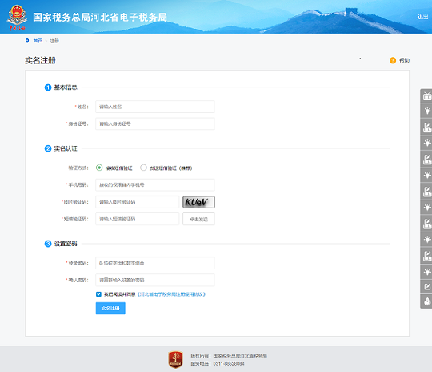Focus the confirm password input field

tap(155, 280)
